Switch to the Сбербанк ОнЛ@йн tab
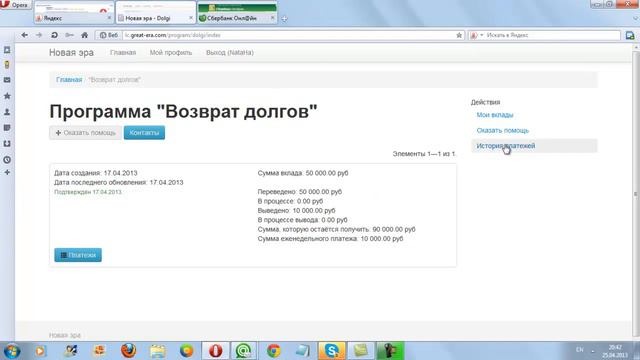 click(237, 13)
